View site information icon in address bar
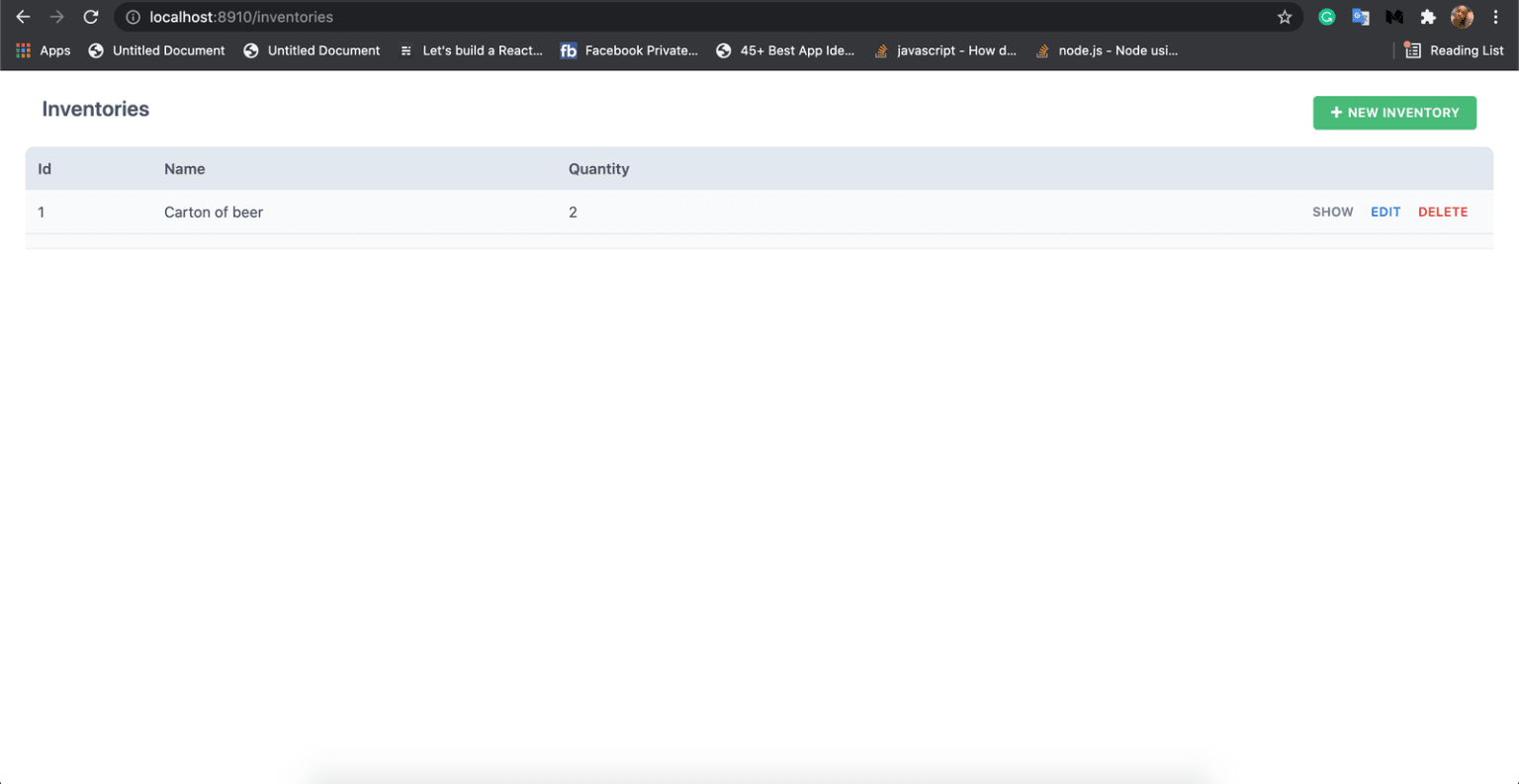The image size is (1519, 784). point(133,17)
